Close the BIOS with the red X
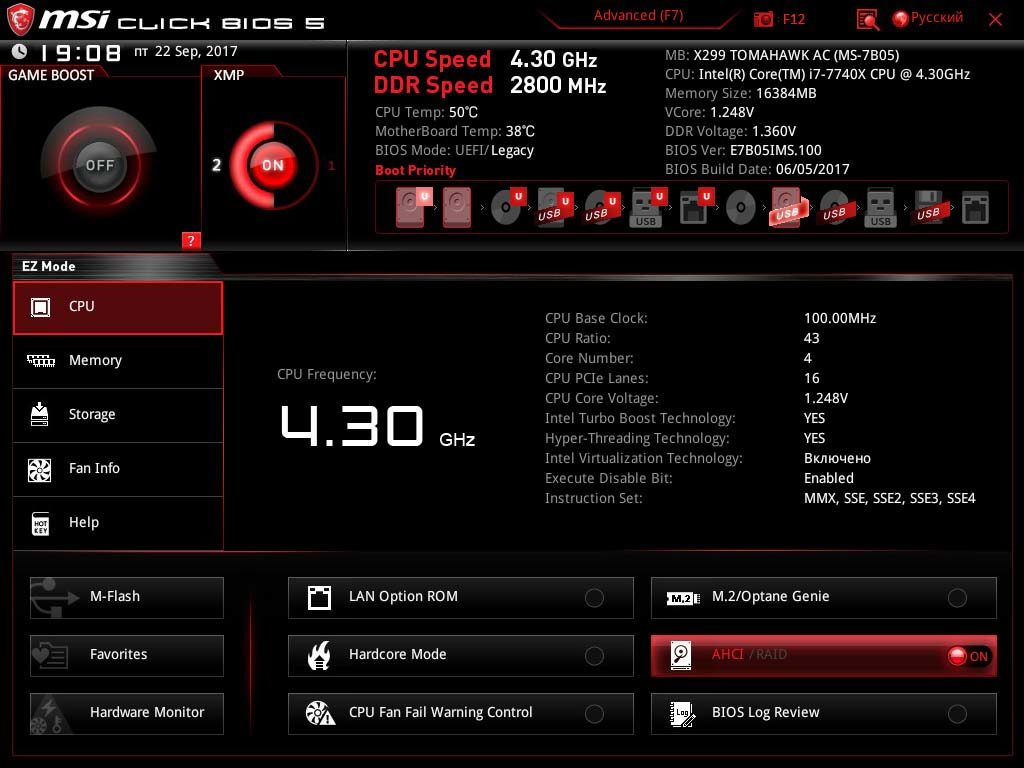Viewport: 1024px width, 768px height. pyautogui.click(x=995, y=20)
